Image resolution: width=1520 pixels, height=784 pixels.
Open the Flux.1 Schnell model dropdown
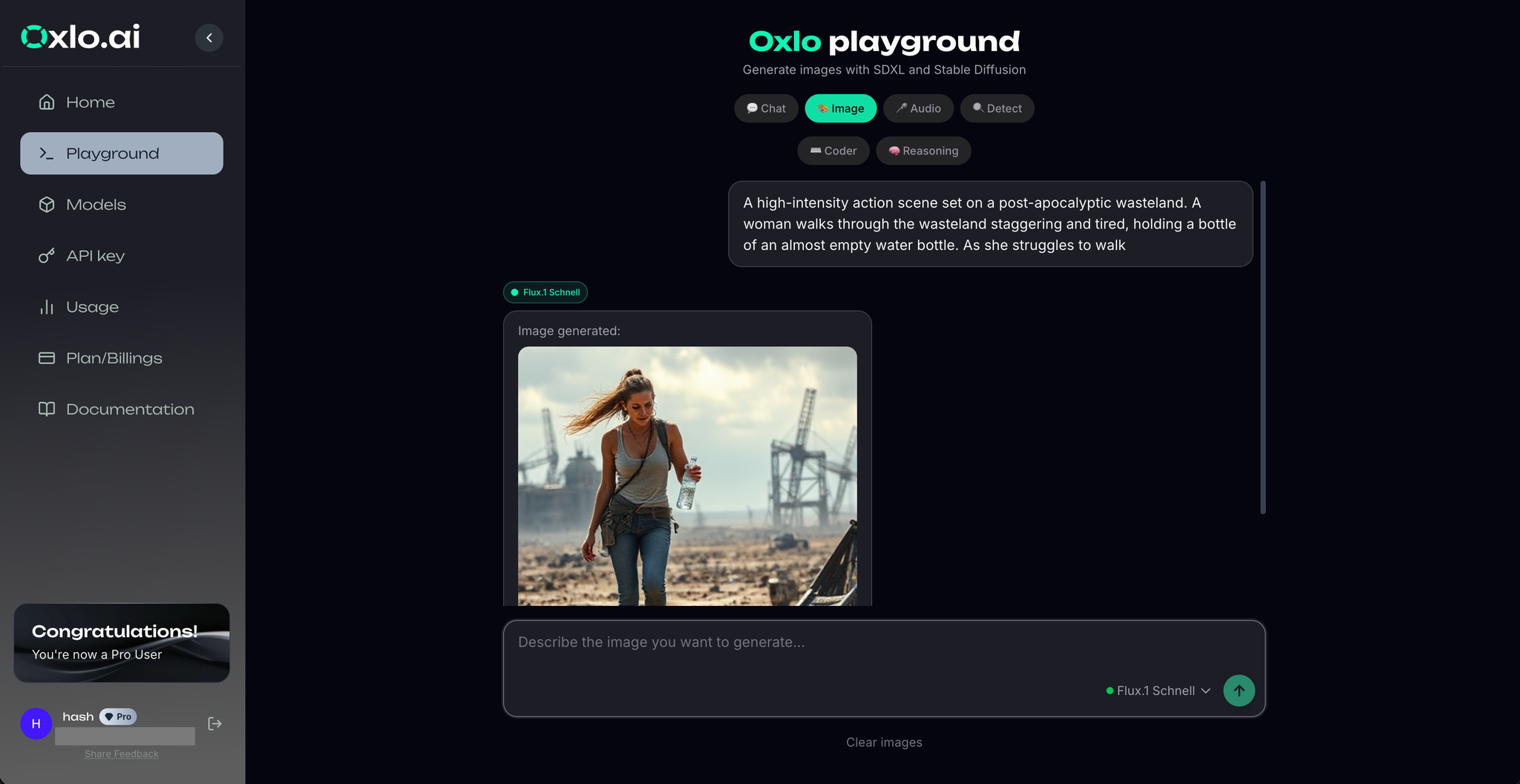1157,691
